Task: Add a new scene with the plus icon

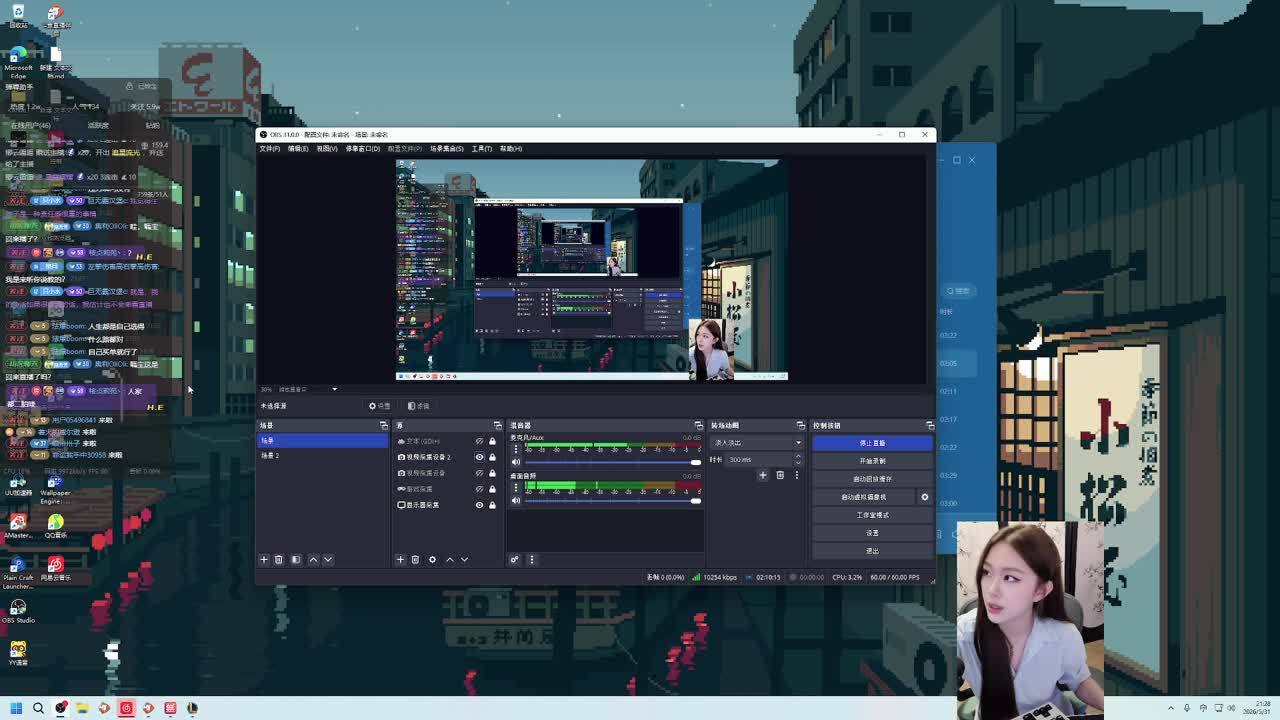Action: (264, 560)
